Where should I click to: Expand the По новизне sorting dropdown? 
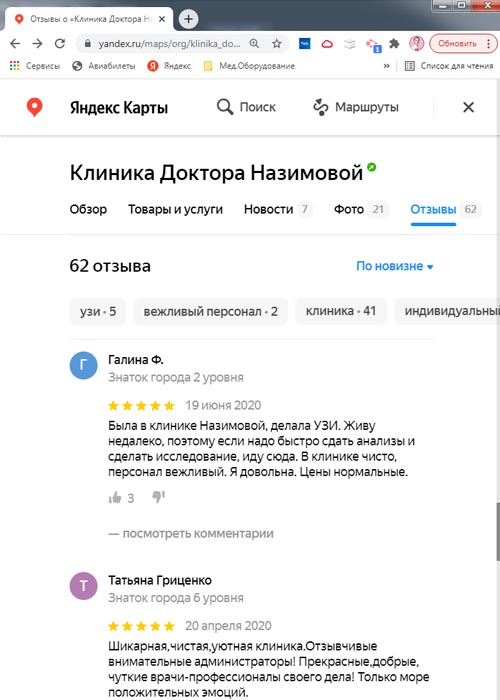(x=395, y=266)
